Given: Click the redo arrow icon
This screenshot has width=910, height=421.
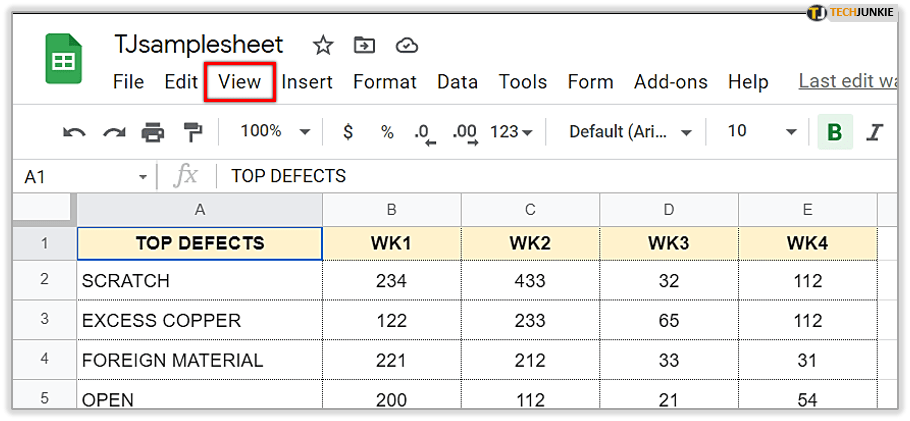Looking at the screenshot, I should click(113, 132).
